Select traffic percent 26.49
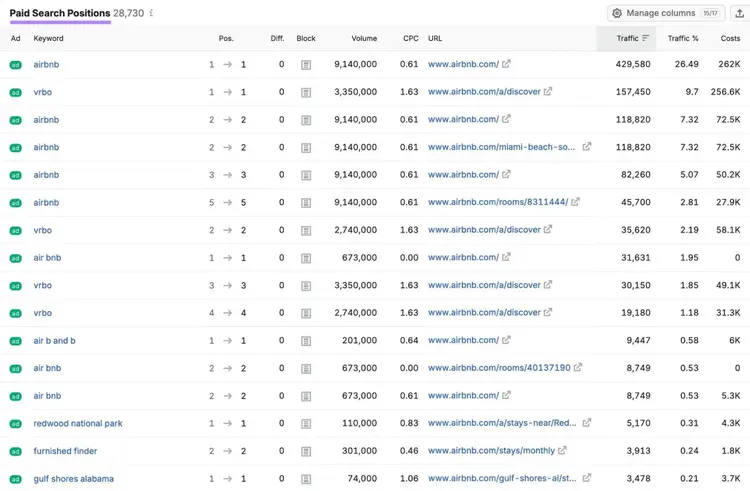Screen dimensions: 750x491 pos(686,64)
